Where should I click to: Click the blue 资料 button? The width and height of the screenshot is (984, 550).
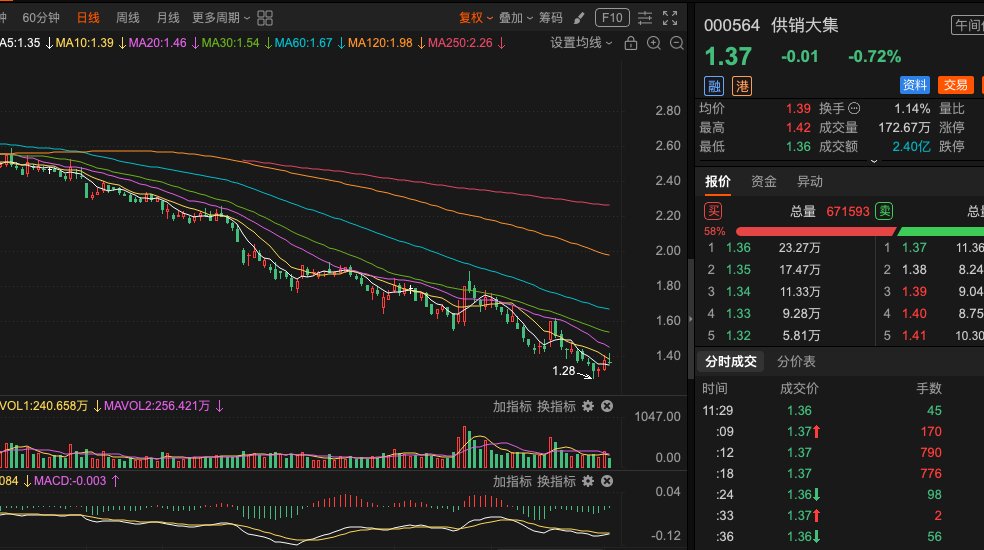(915, 85)
